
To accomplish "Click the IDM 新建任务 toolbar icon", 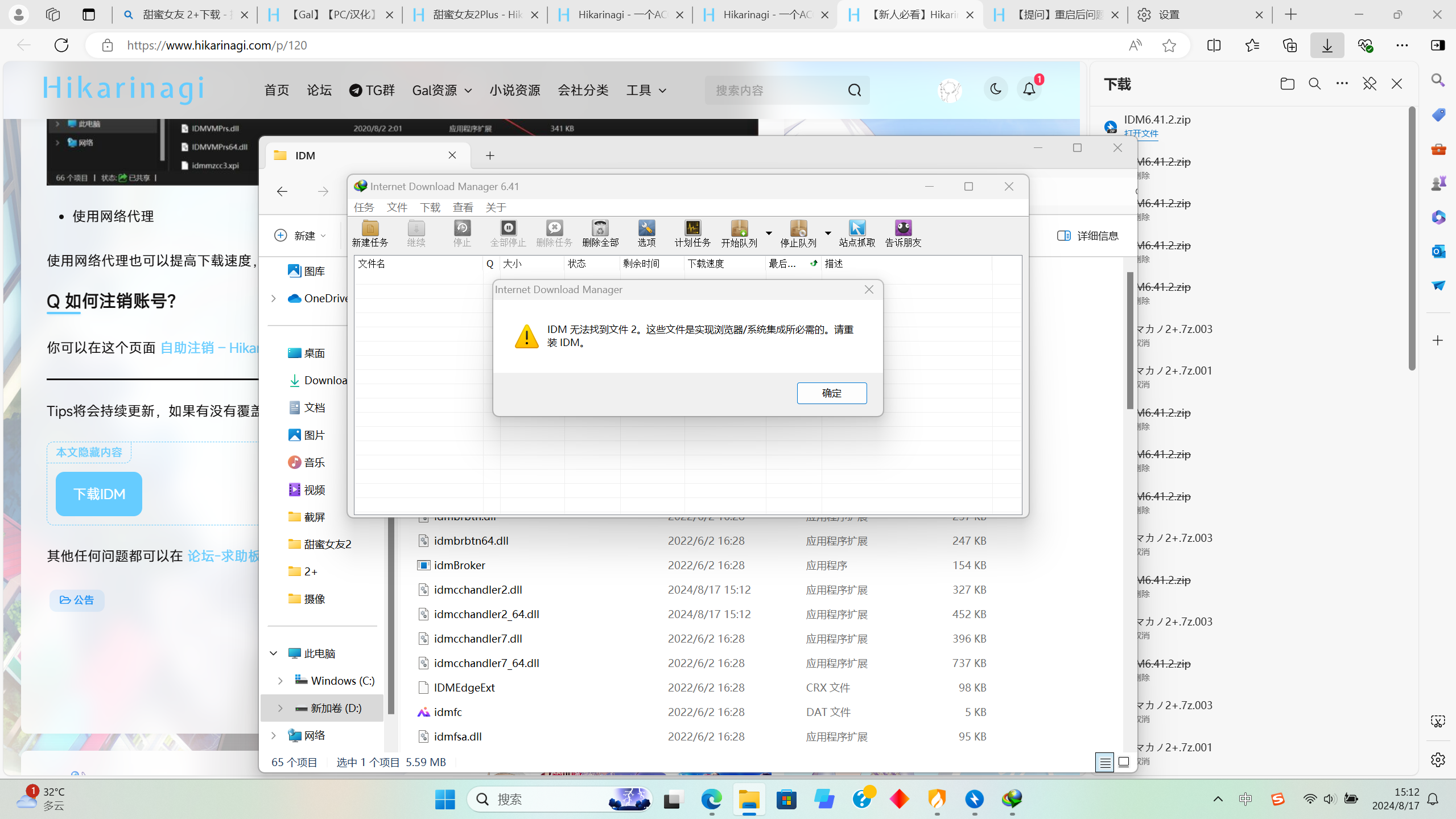I will (x=370, y=233).
